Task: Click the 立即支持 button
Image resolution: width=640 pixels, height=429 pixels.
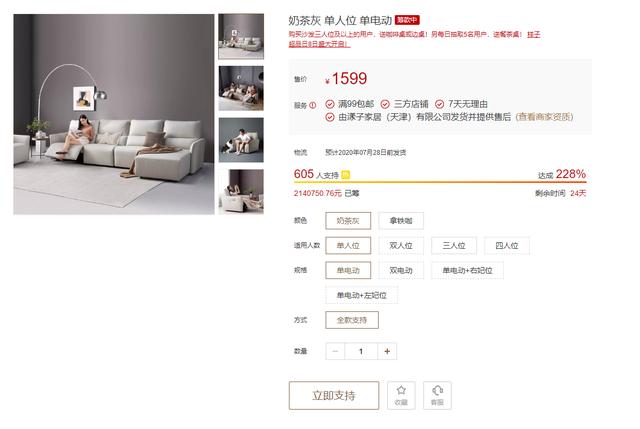Action: coord(334,395)
